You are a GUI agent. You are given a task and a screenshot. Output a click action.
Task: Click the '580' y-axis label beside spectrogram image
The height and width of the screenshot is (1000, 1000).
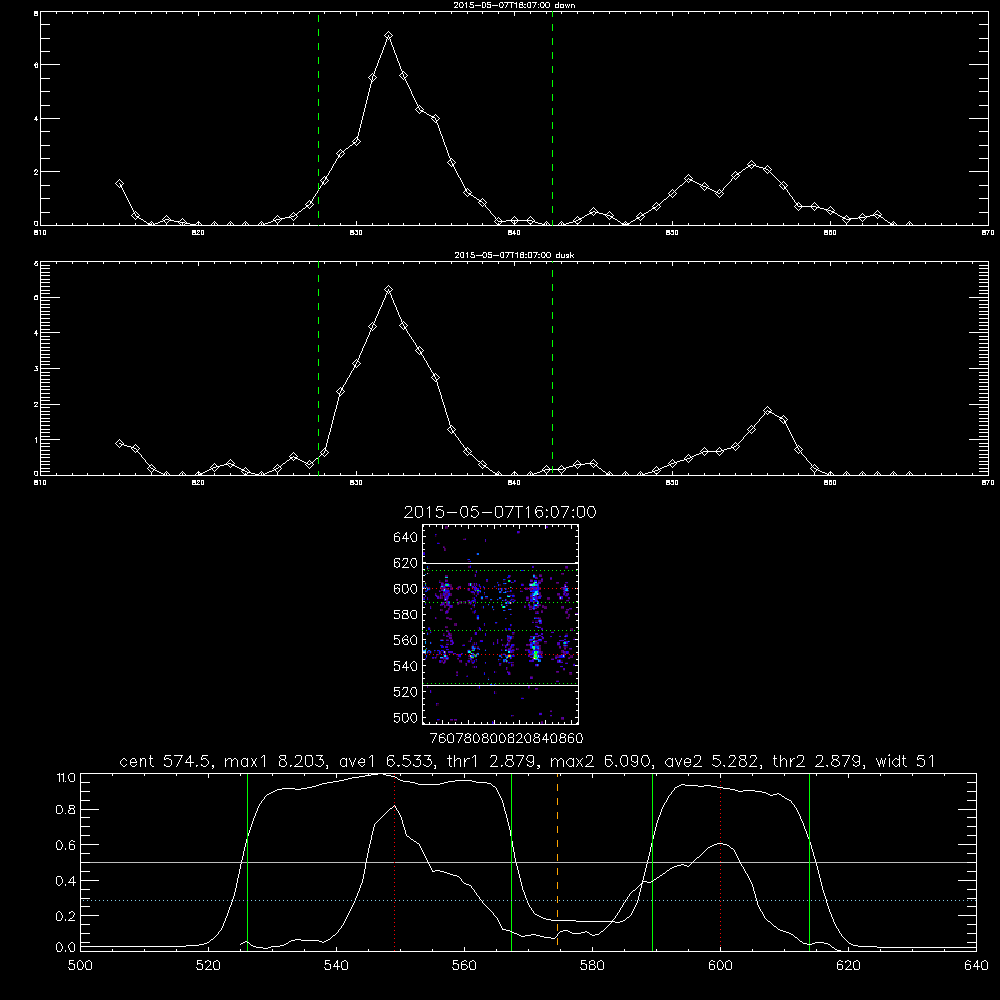[405, 615]
